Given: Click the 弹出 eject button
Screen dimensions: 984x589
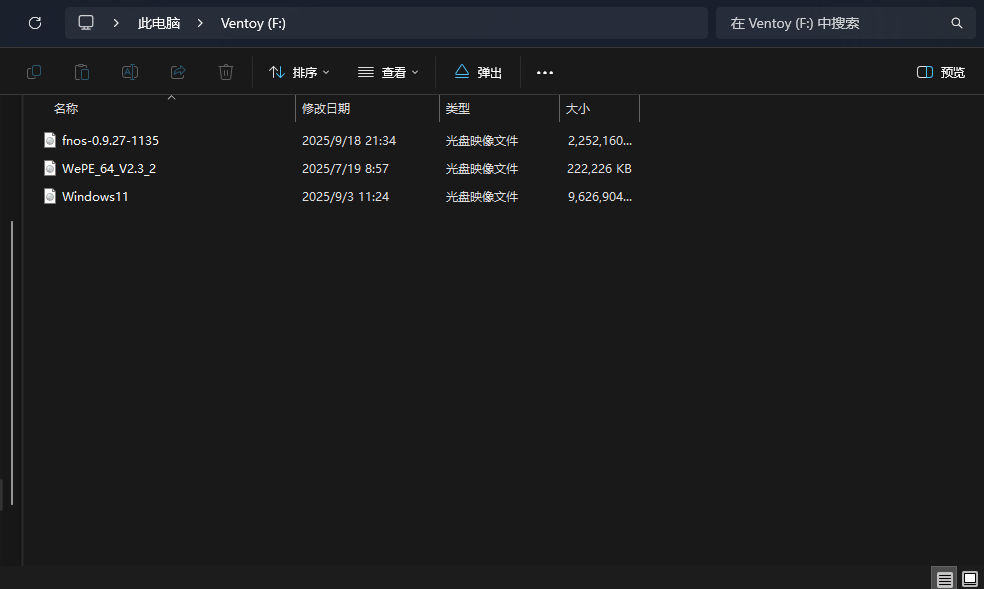Looking at the screenshot, I should 478,72.
